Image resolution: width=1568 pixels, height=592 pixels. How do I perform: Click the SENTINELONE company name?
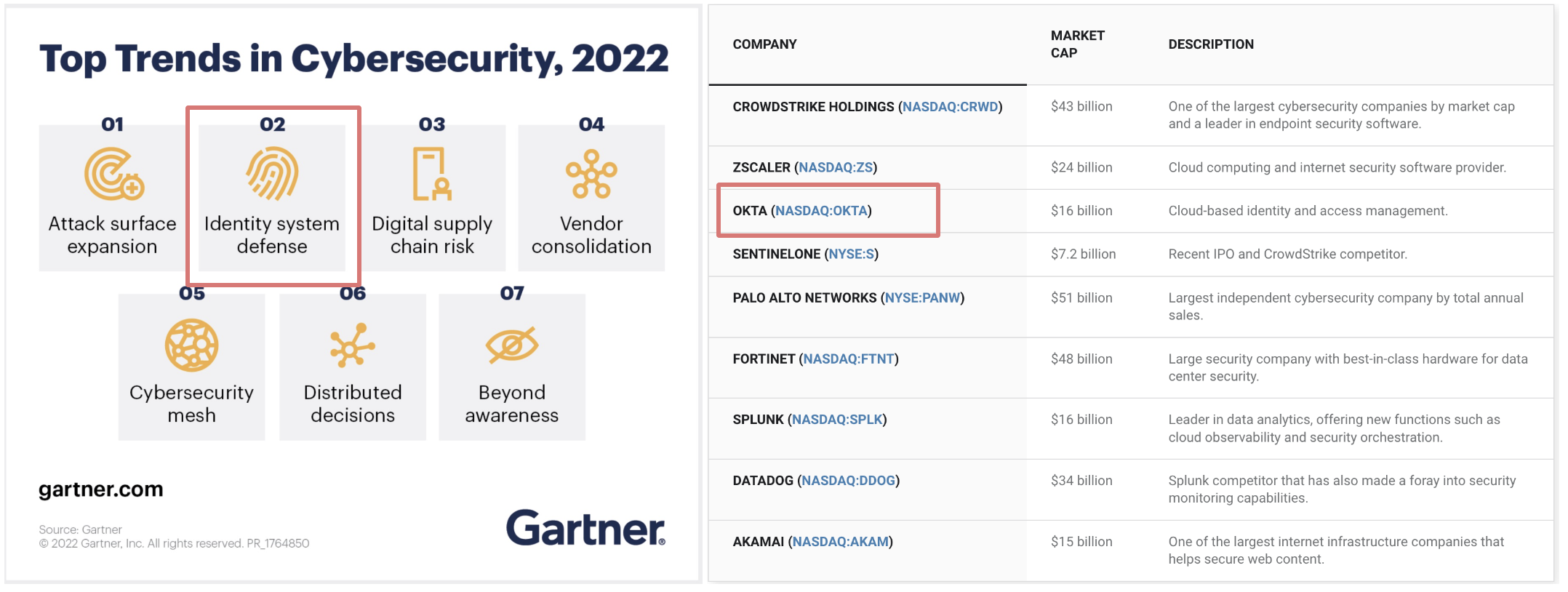click(x=776, y=254)
